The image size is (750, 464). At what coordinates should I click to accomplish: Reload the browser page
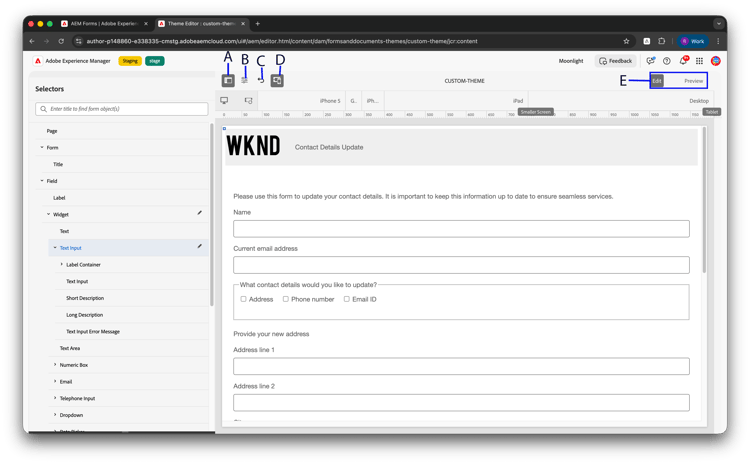click(61, 41)
